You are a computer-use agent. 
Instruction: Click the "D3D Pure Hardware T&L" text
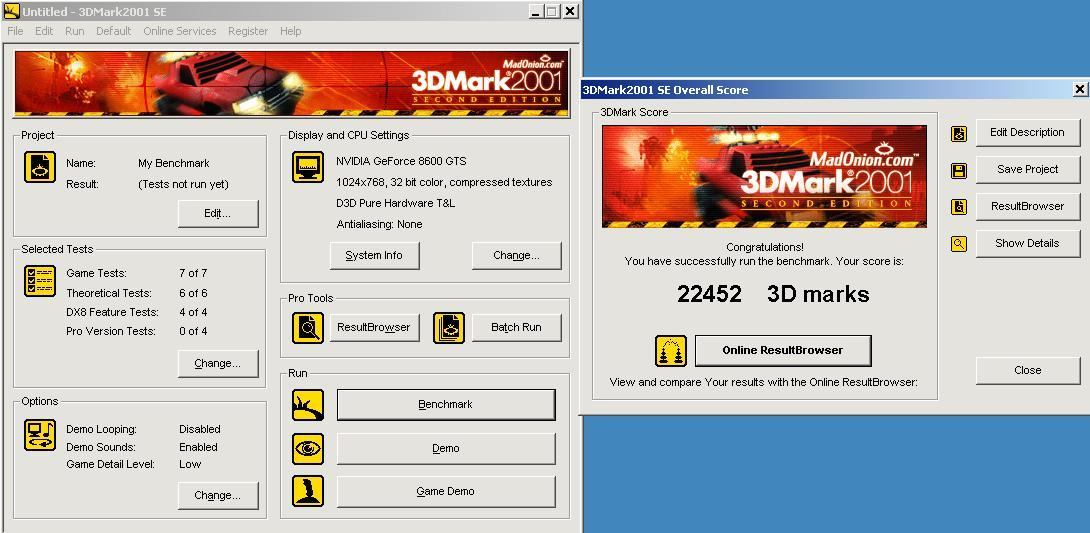click(396, 204)
